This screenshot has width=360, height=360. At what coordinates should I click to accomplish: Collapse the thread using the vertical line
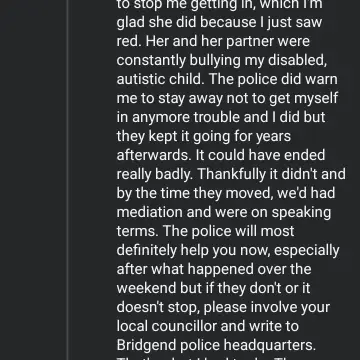tap(67, 180)
